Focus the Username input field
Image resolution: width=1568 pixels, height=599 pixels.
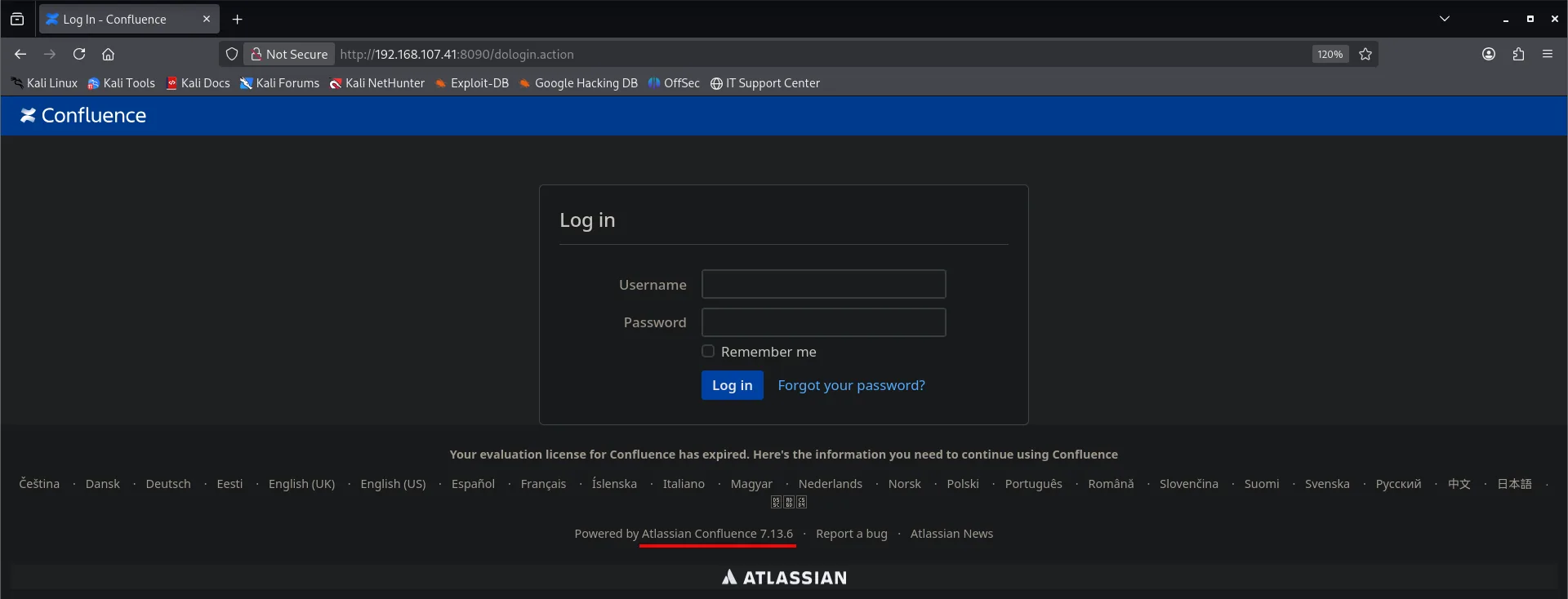(x=824, y=284)
